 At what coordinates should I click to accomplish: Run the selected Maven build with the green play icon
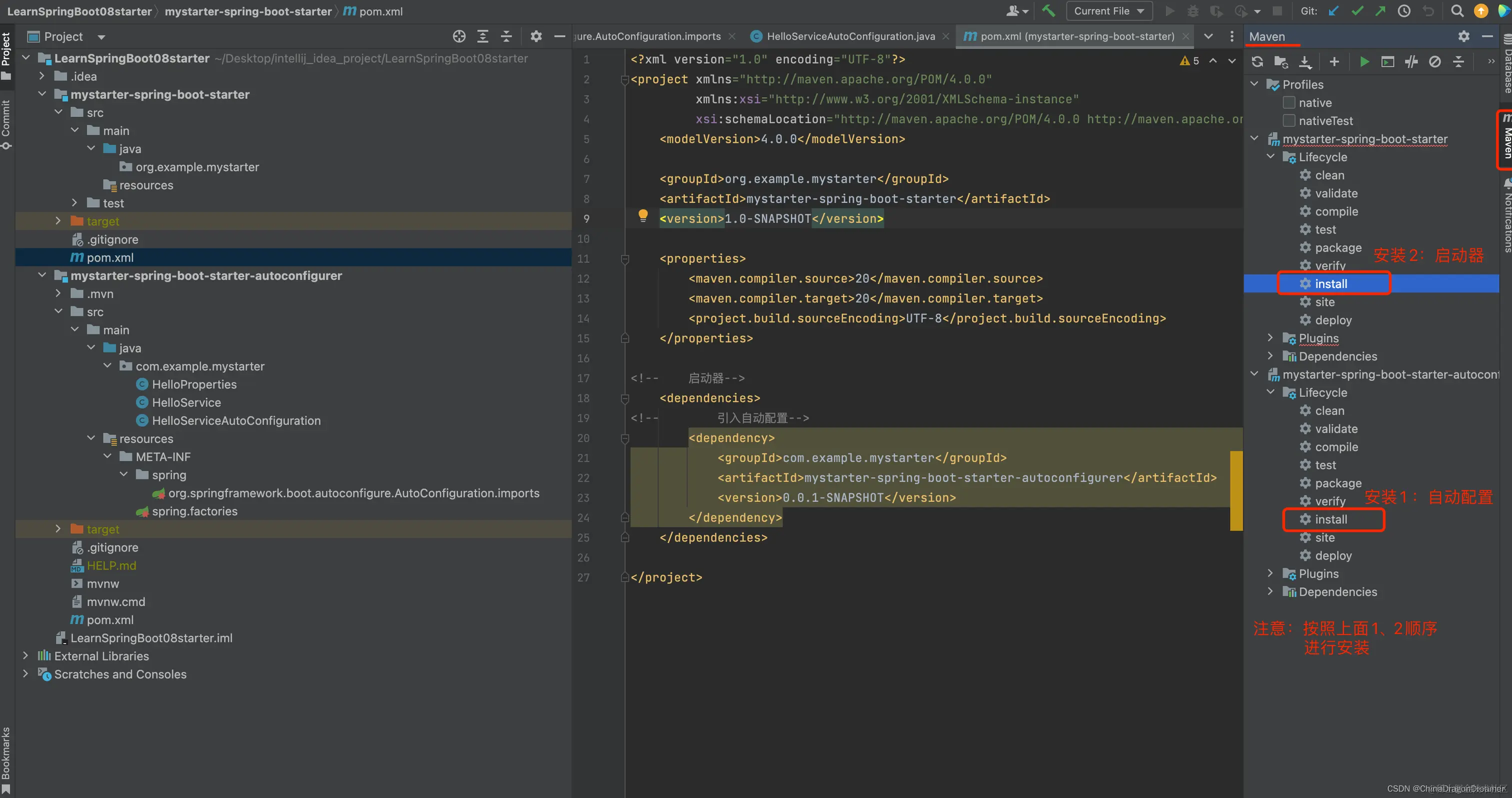click(x=1364, y=61)
